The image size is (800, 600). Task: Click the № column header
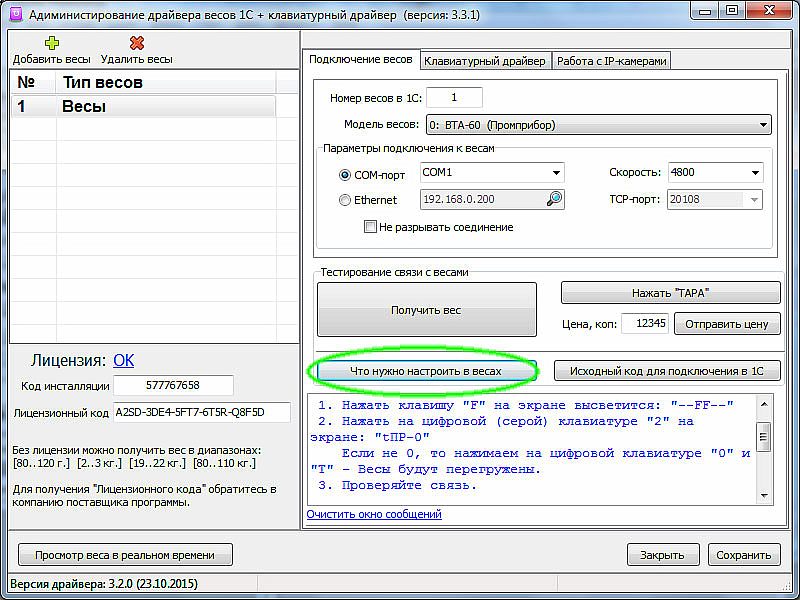point(33,82)
